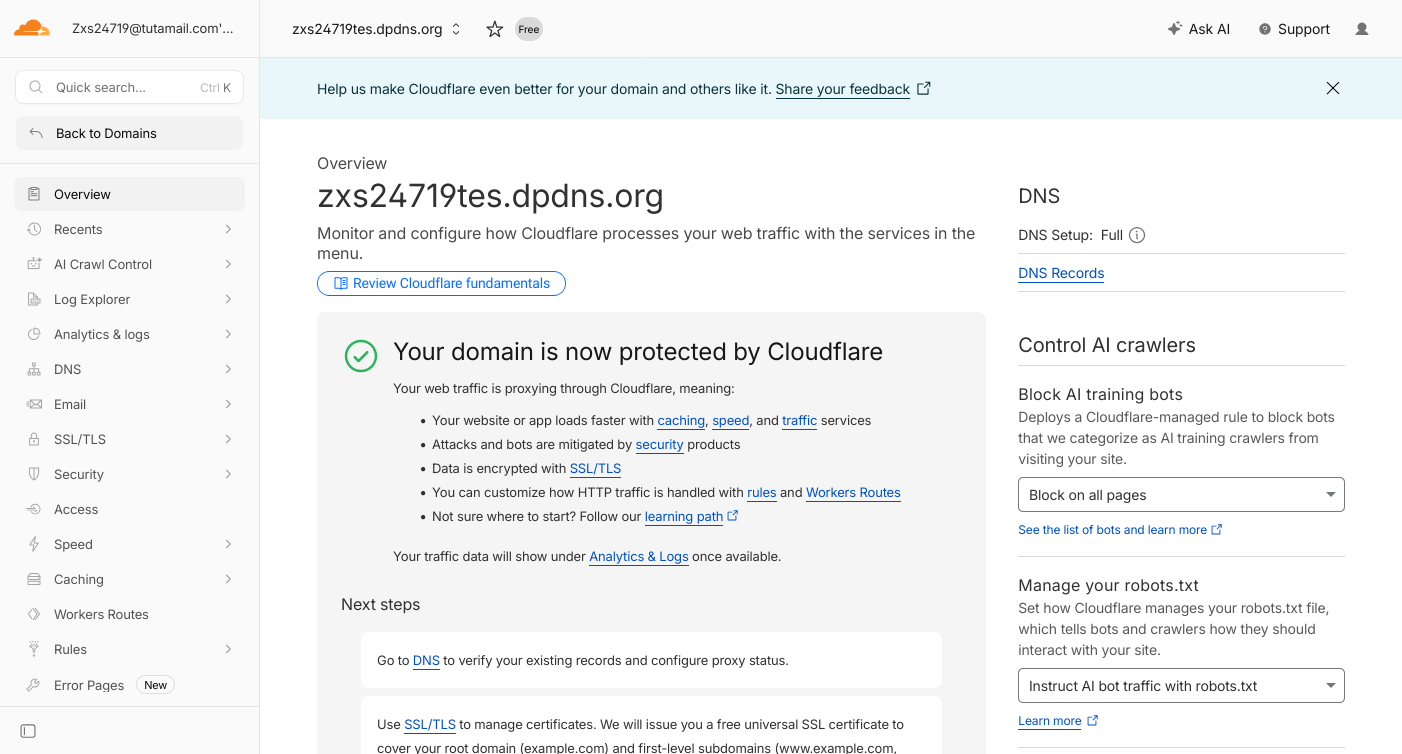
Task: Dismiss the feedback banner
Action: [x=1332, y=88]
